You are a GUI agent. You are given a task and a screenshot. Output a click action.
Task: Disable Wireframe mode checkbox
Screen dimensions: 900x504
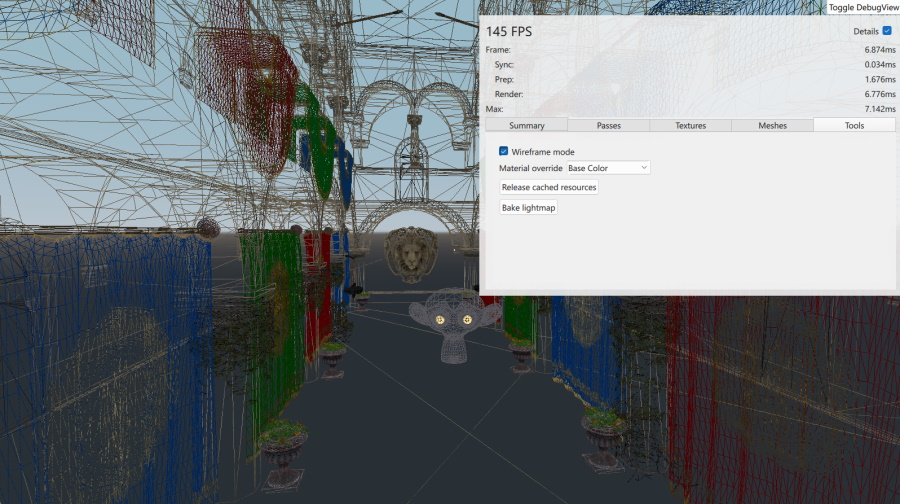tap(504, 151)
